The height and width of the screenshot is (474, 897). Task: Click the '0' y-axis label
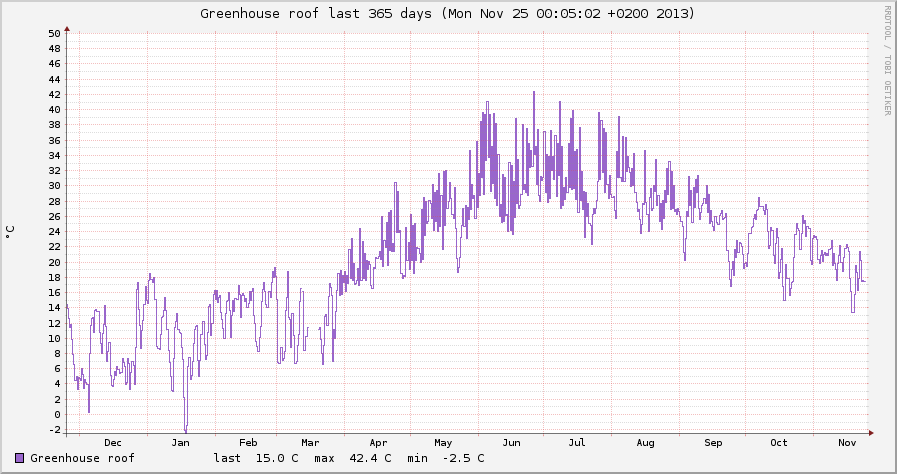tap(58, 415)
